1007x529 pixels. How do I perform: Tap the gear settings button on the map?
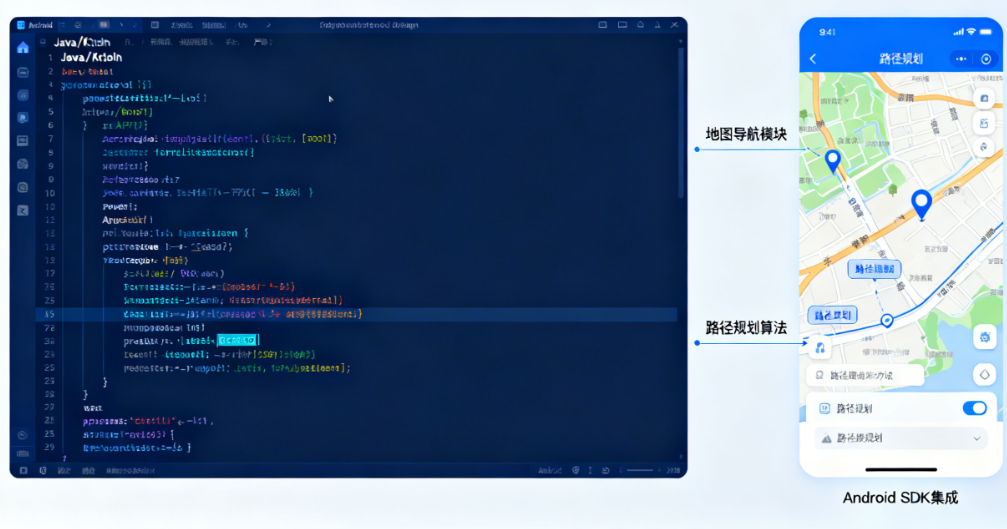(985, 337)
